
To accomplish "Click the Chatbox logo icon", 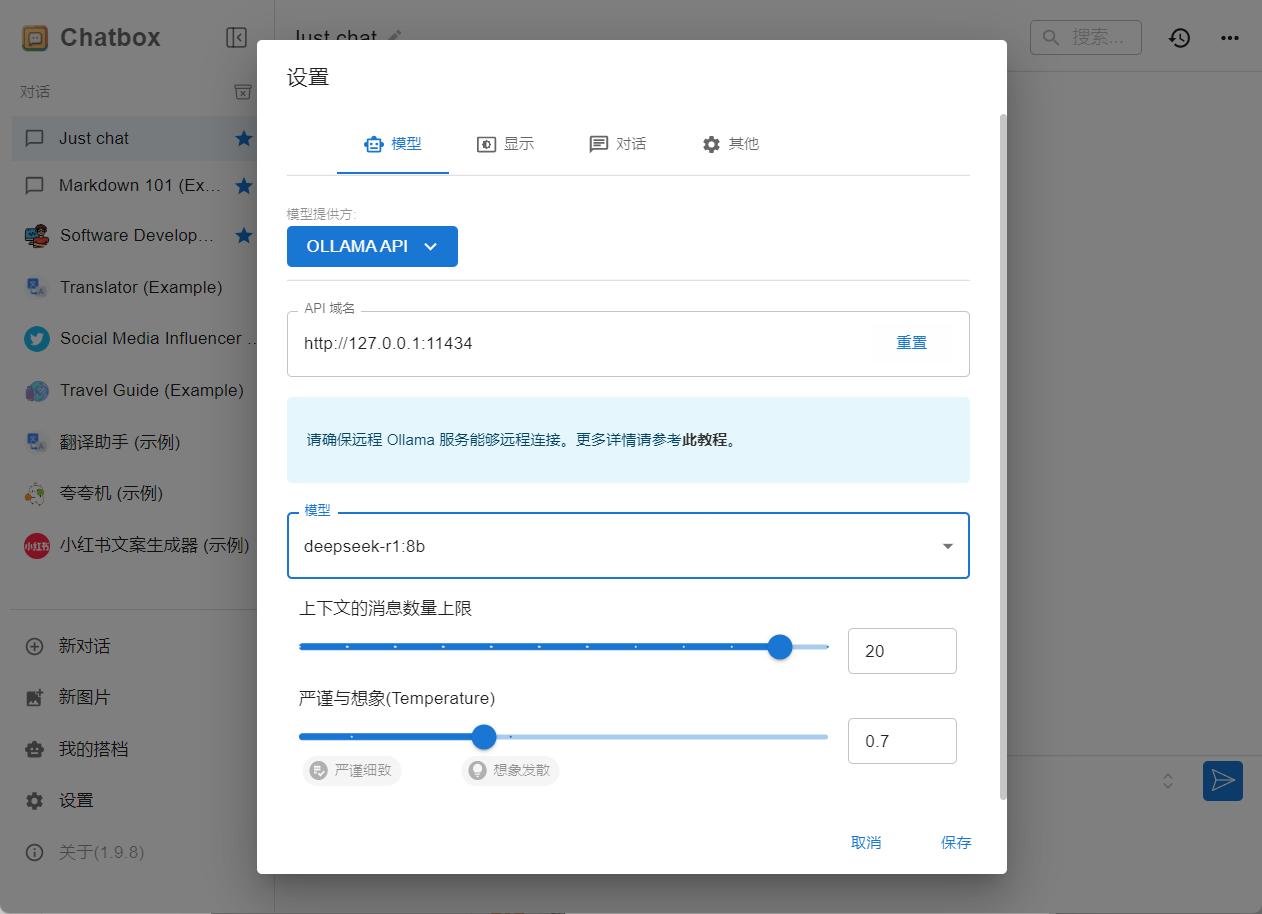I will (x=35, y=38).
